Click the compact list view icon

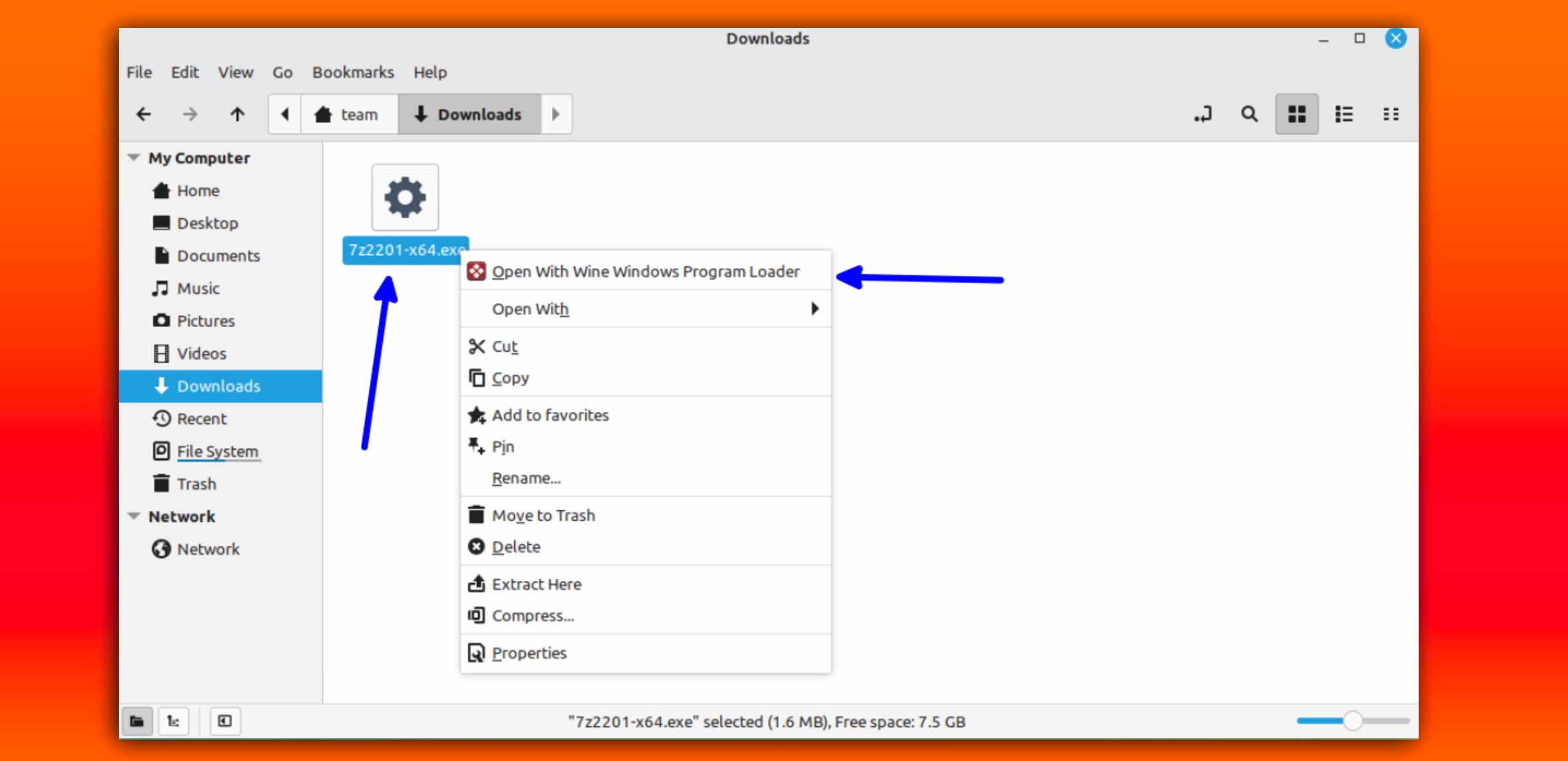point(1391,113)
